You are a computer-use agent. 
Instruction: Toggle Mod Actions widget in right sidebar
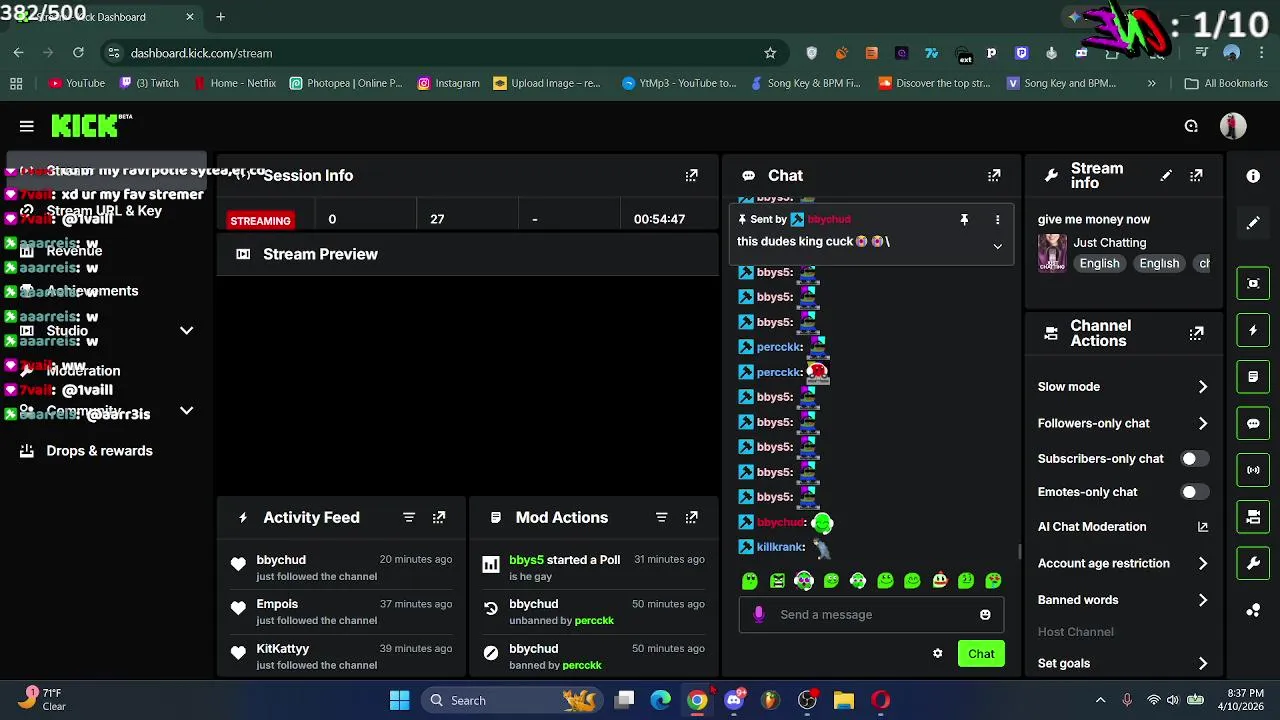click(x=1253, y=376)
